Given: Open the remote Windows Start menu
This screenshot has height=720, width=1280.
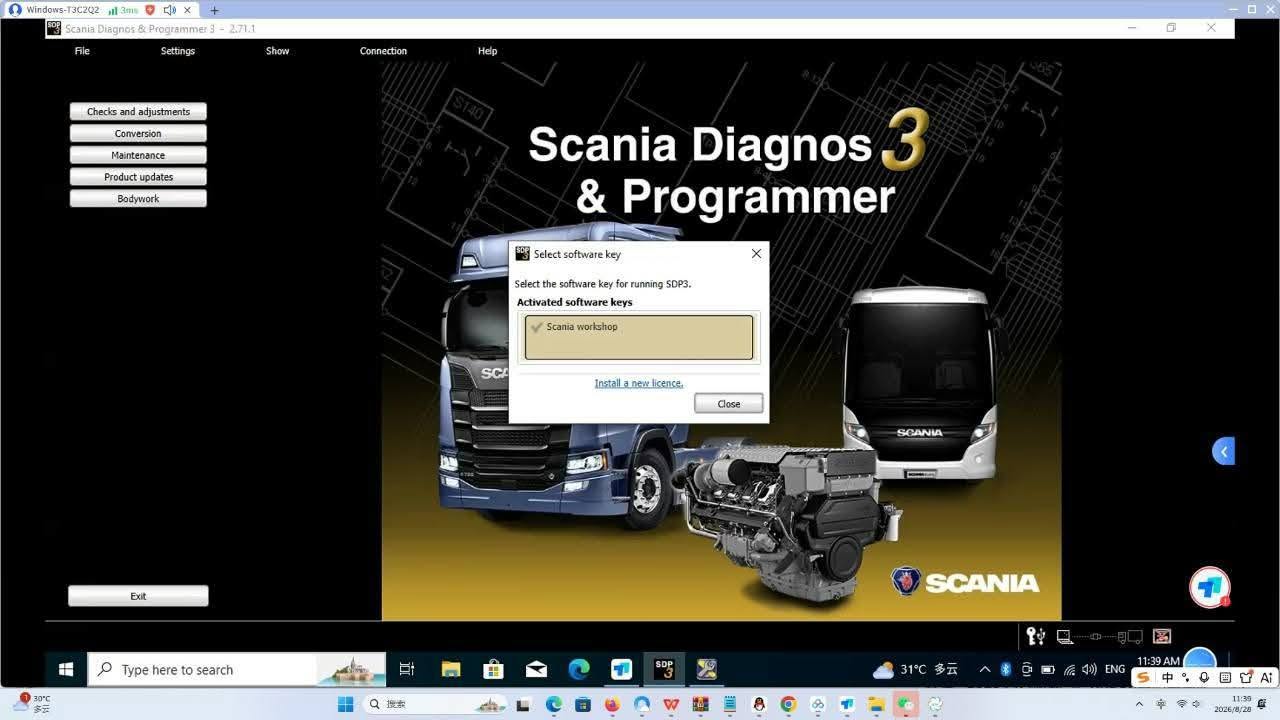Looking at the screenshot, I should [66, 669].
